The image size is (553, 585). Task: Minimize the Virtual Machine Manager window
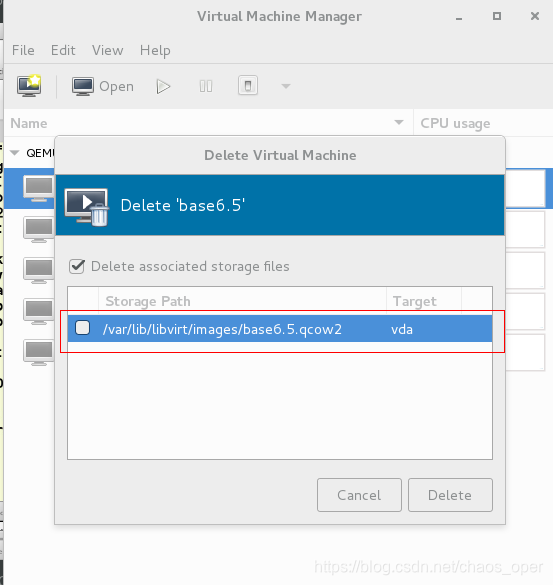(x=459, y=17)
